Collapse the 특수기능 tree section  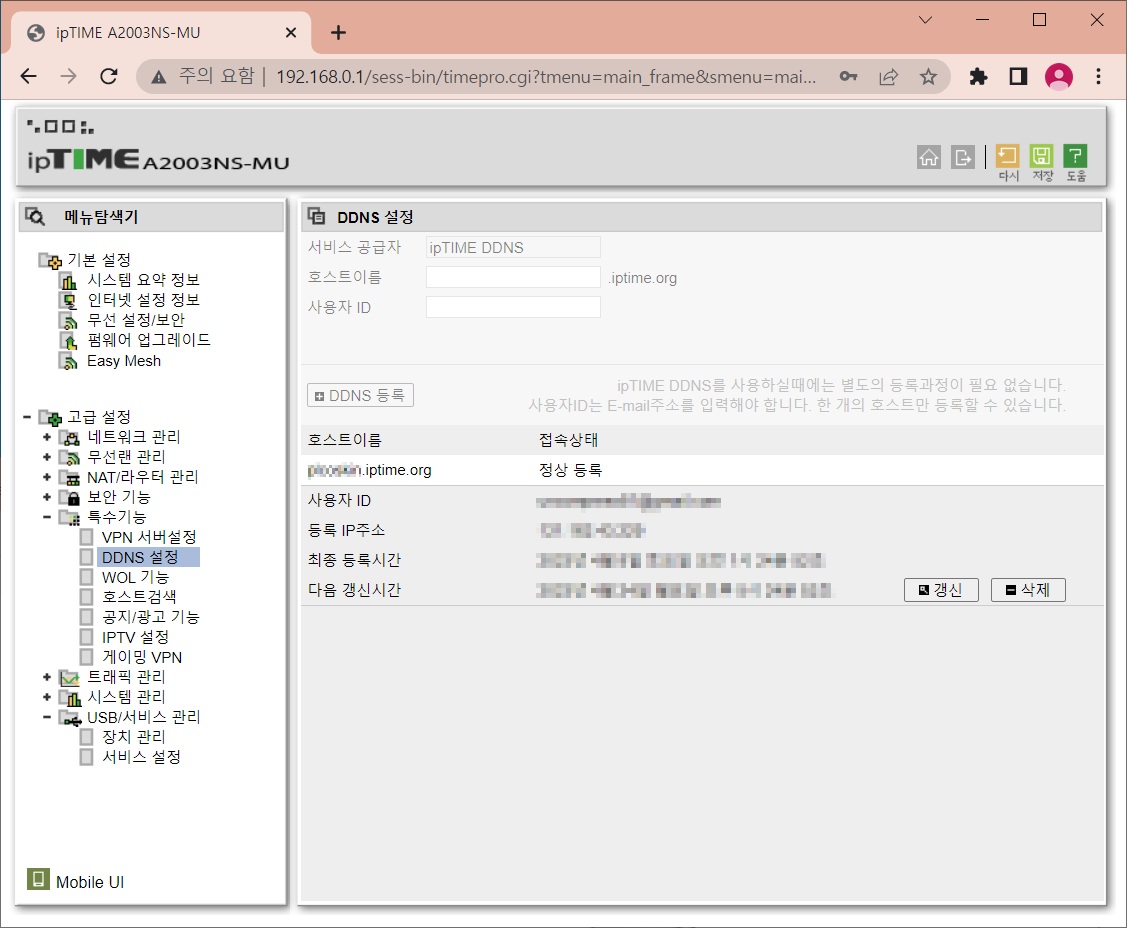point(46,517)
